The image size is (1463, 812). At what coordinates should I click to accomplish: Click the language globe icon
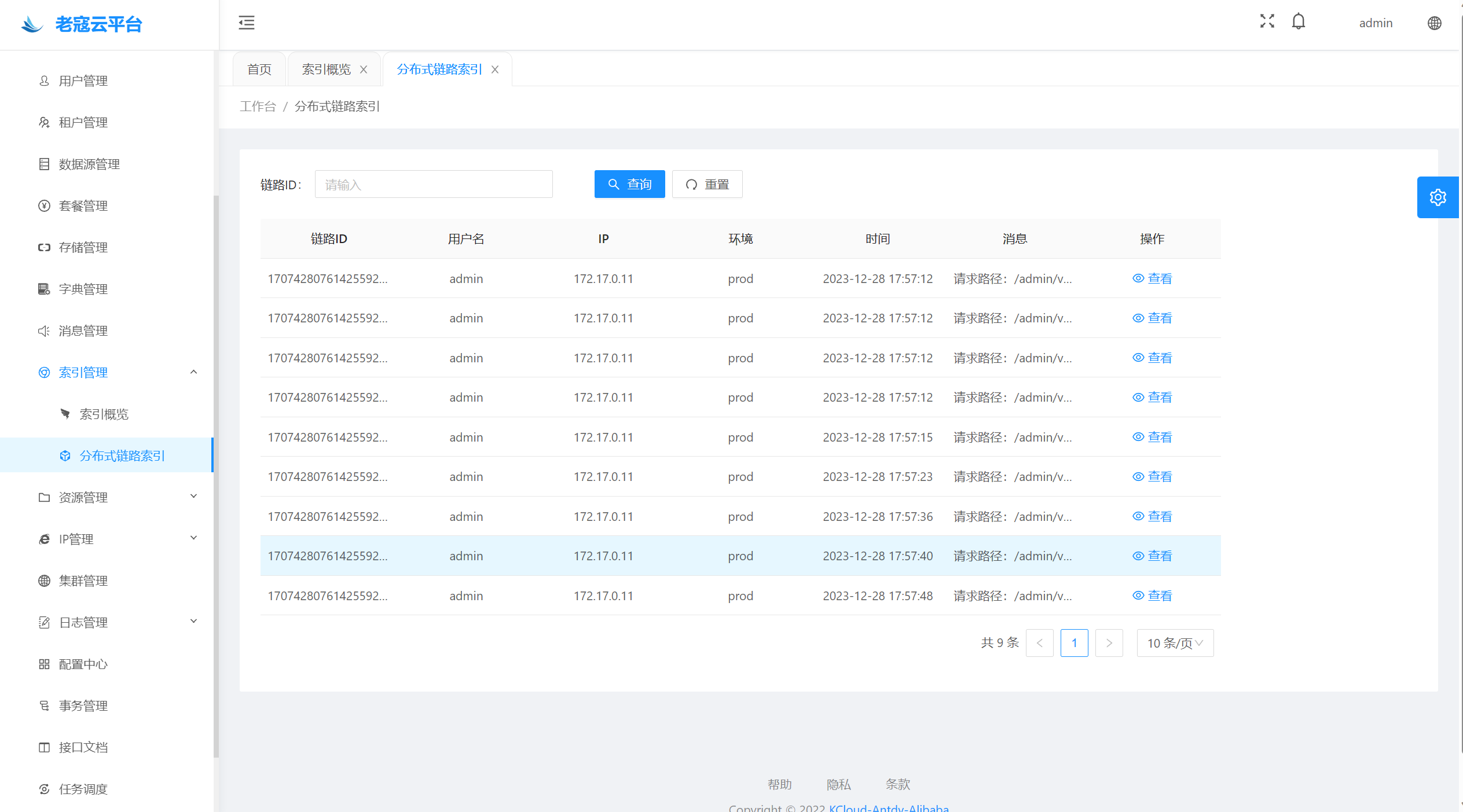1434,23
